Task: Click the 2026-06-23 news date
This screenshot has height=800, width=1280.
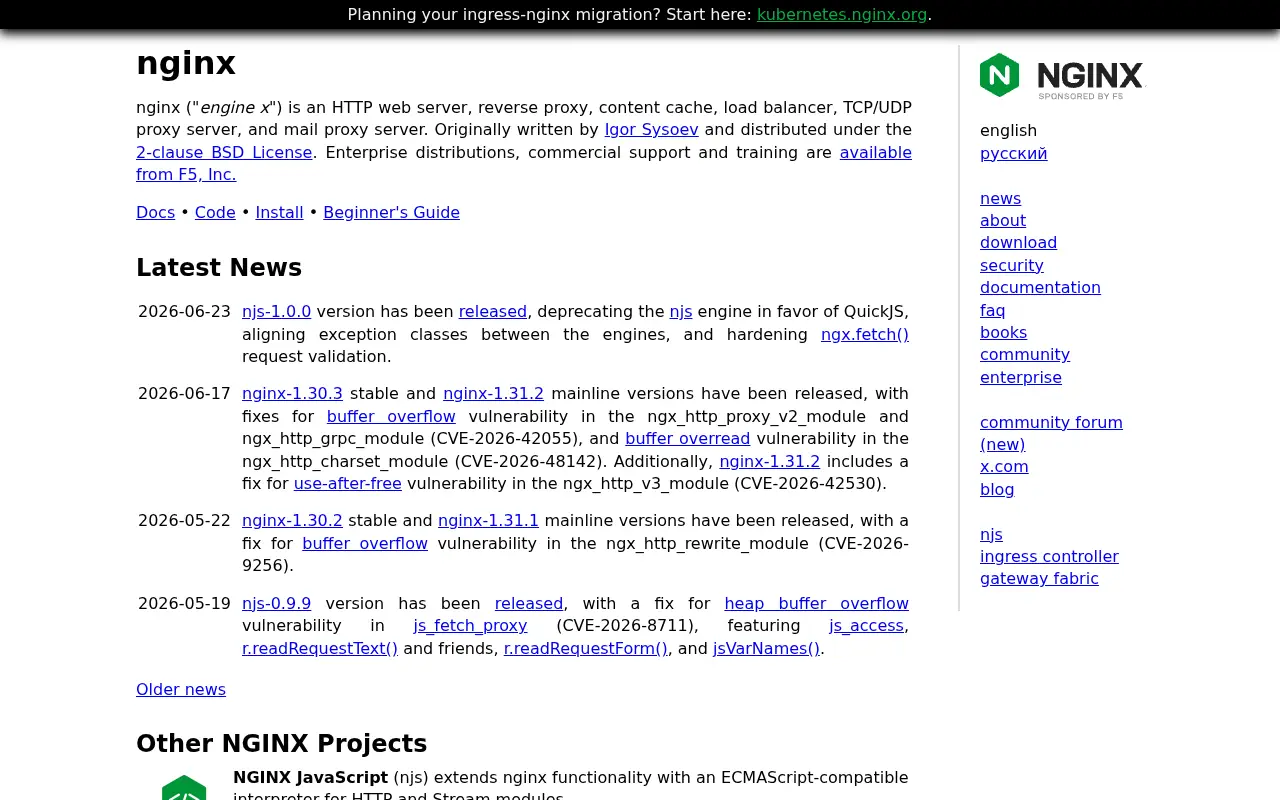Action: coord(184,312)
